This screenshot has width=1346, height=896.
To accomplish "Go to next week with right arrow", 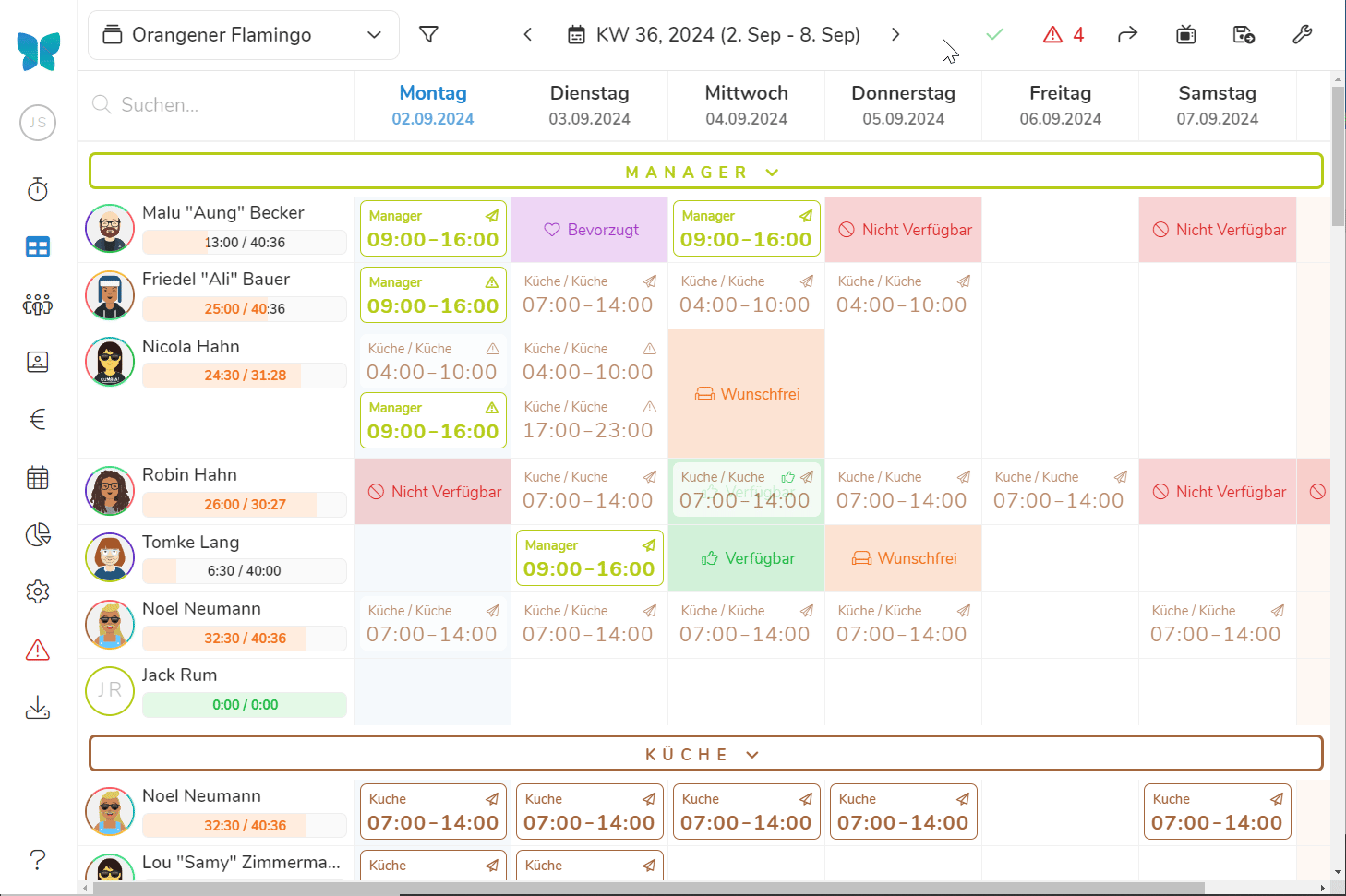I will point(895,35).
